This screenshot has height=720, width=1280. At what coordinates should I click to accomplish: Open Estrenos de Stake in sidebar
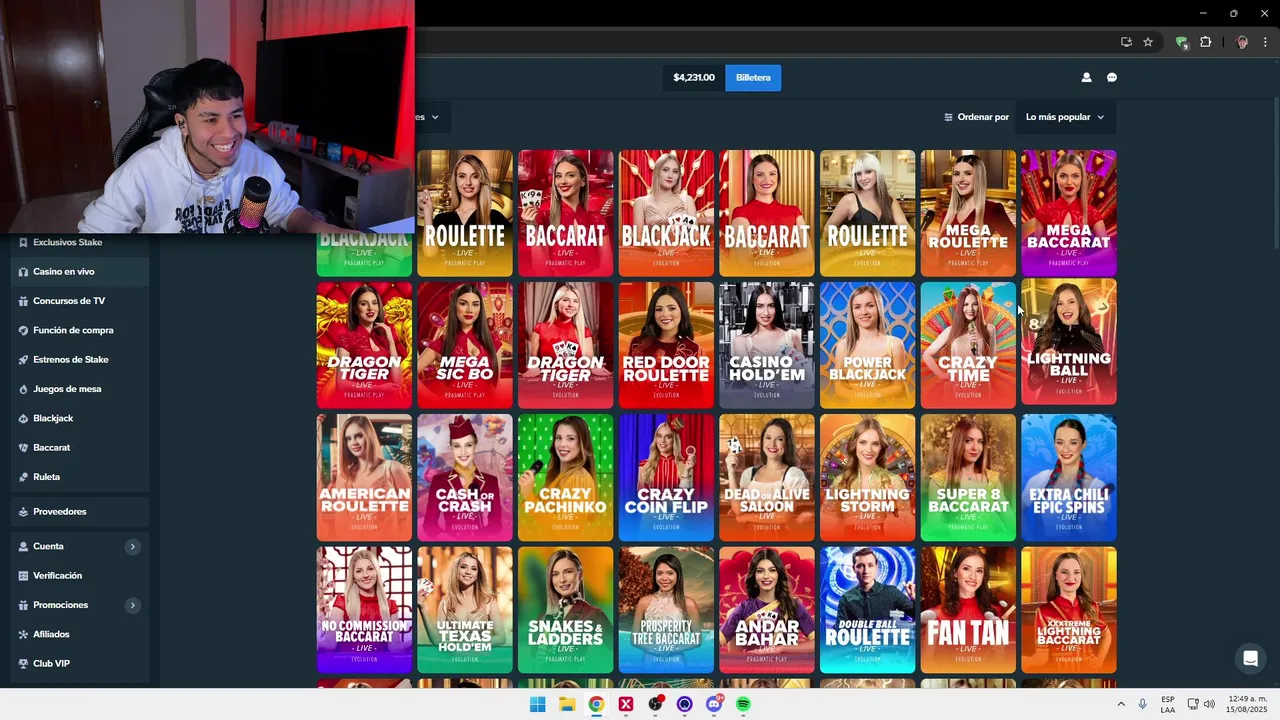point(80,359)
